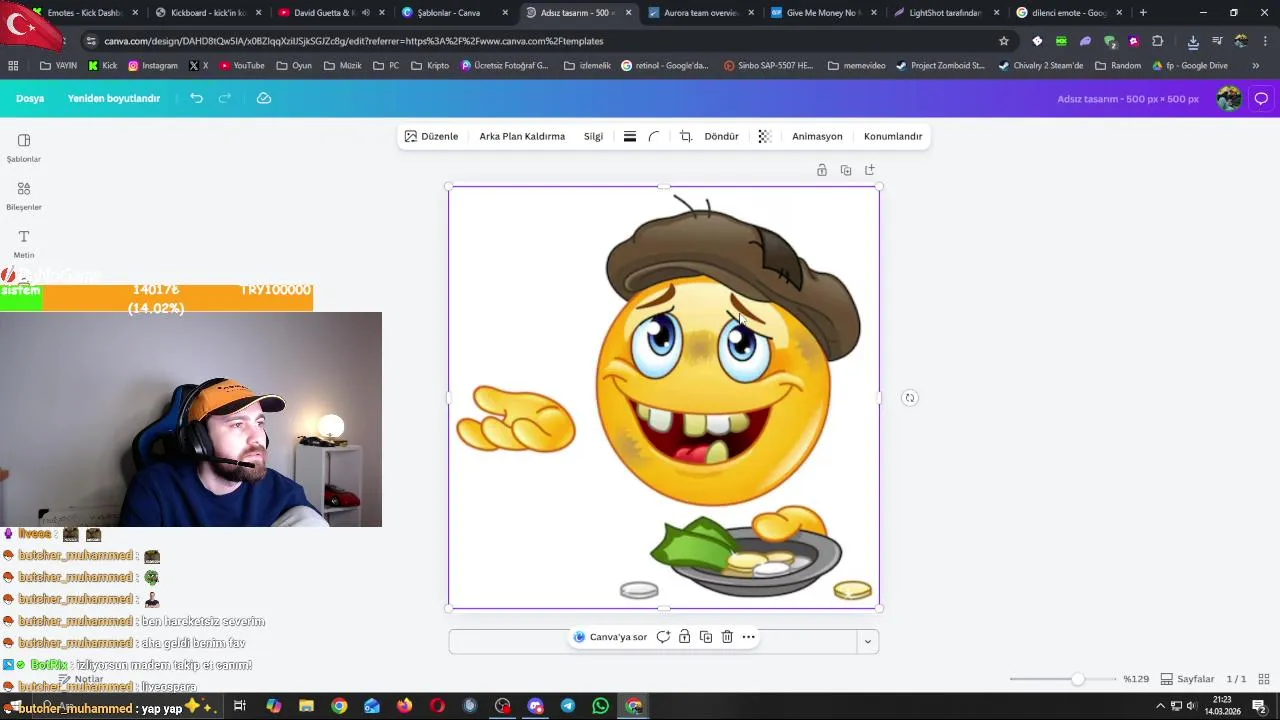This screenshot has height=720, width=1280.
Task: Bookmark page with star icon
Action: pyautogui.click(x=1004, y=41)
